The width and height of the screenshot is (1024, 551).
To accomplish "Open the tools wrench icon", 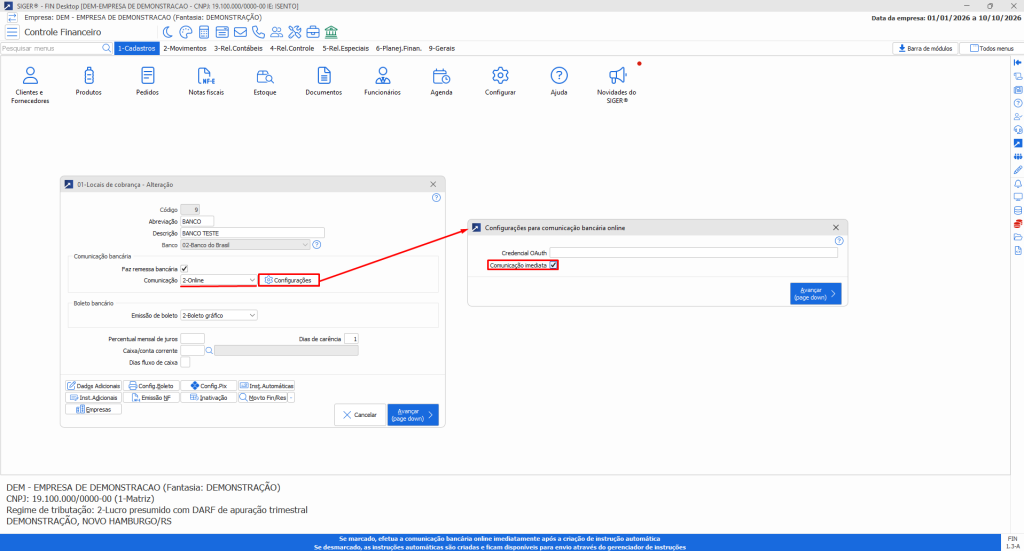I will (295, 32).
